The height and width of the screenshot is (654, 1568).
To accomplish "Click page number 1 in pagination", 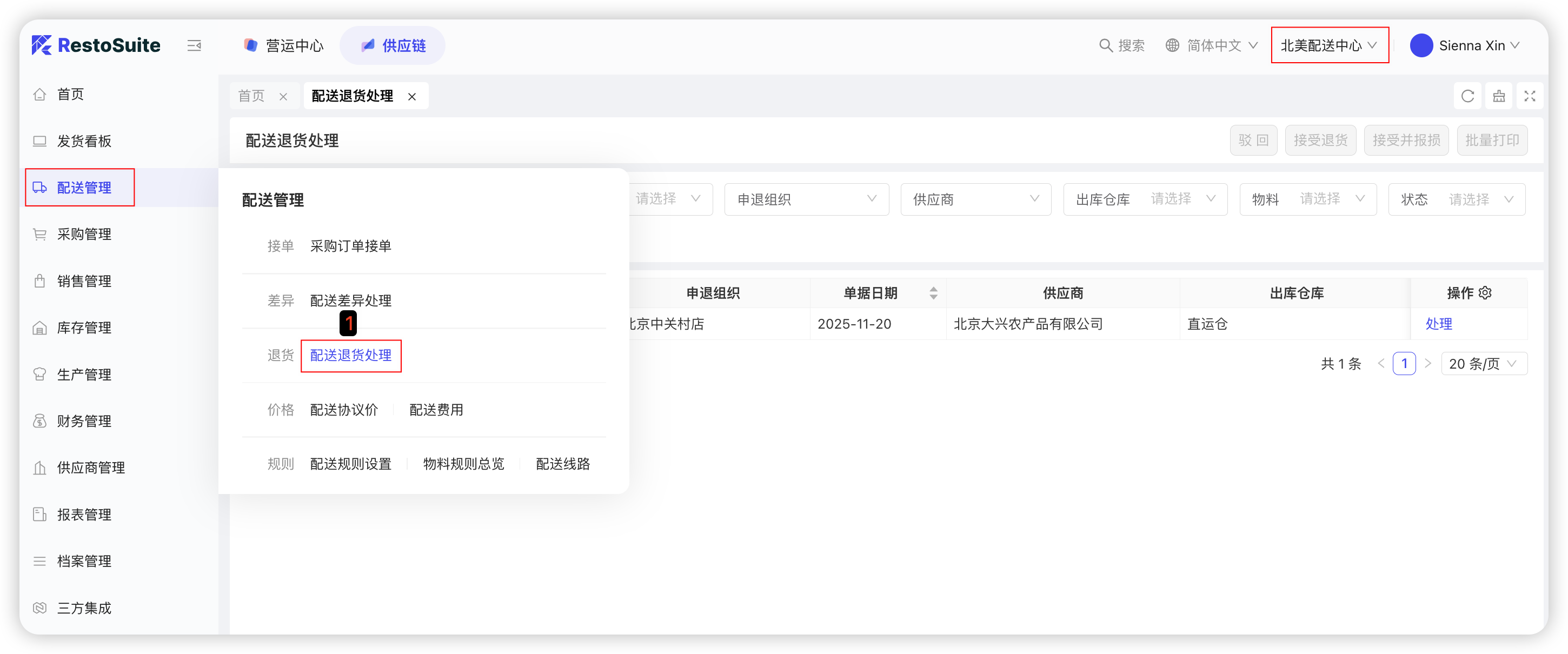I will coord(1404,364).
